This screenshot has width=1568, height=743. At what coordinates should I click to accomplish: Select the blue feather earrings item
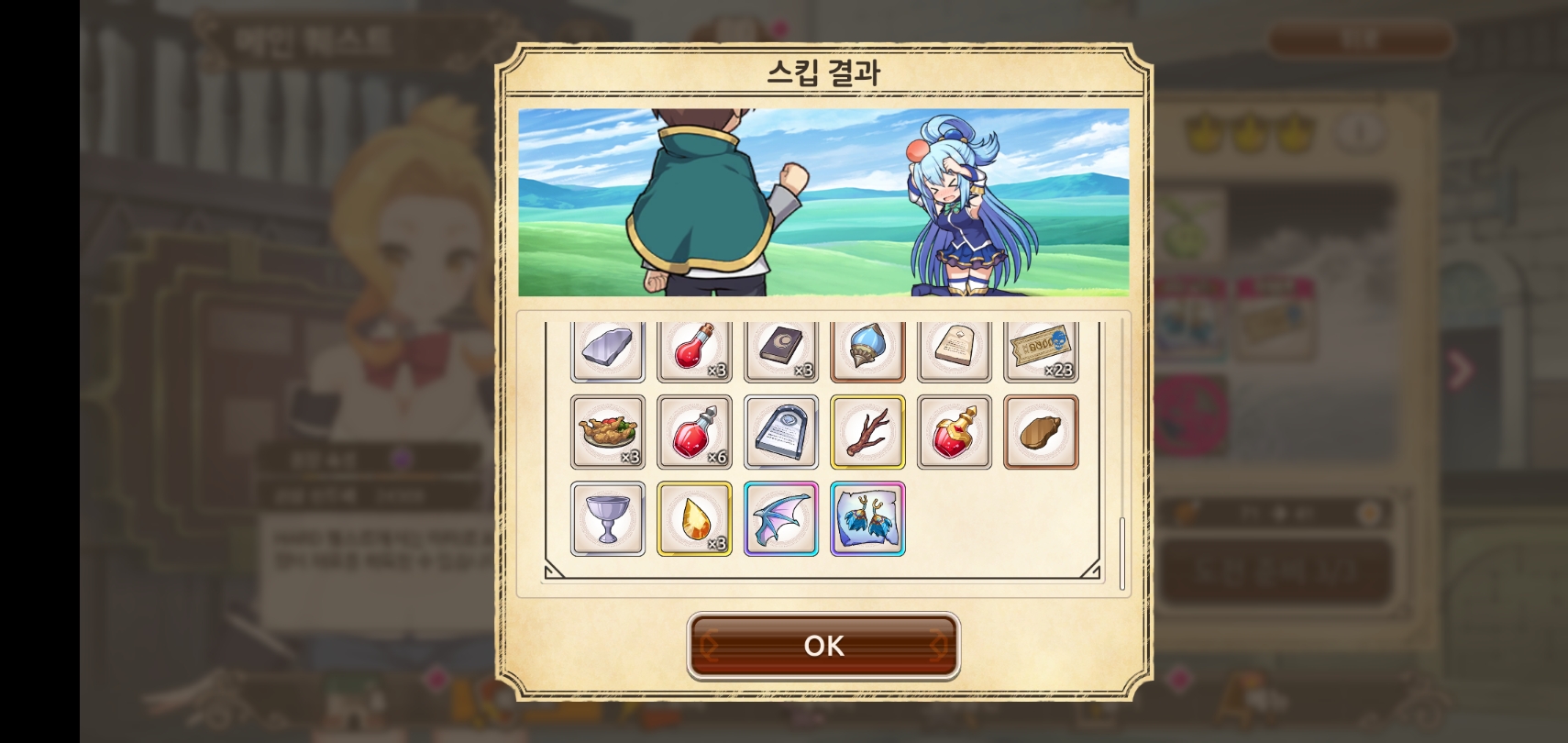[867, 519]
